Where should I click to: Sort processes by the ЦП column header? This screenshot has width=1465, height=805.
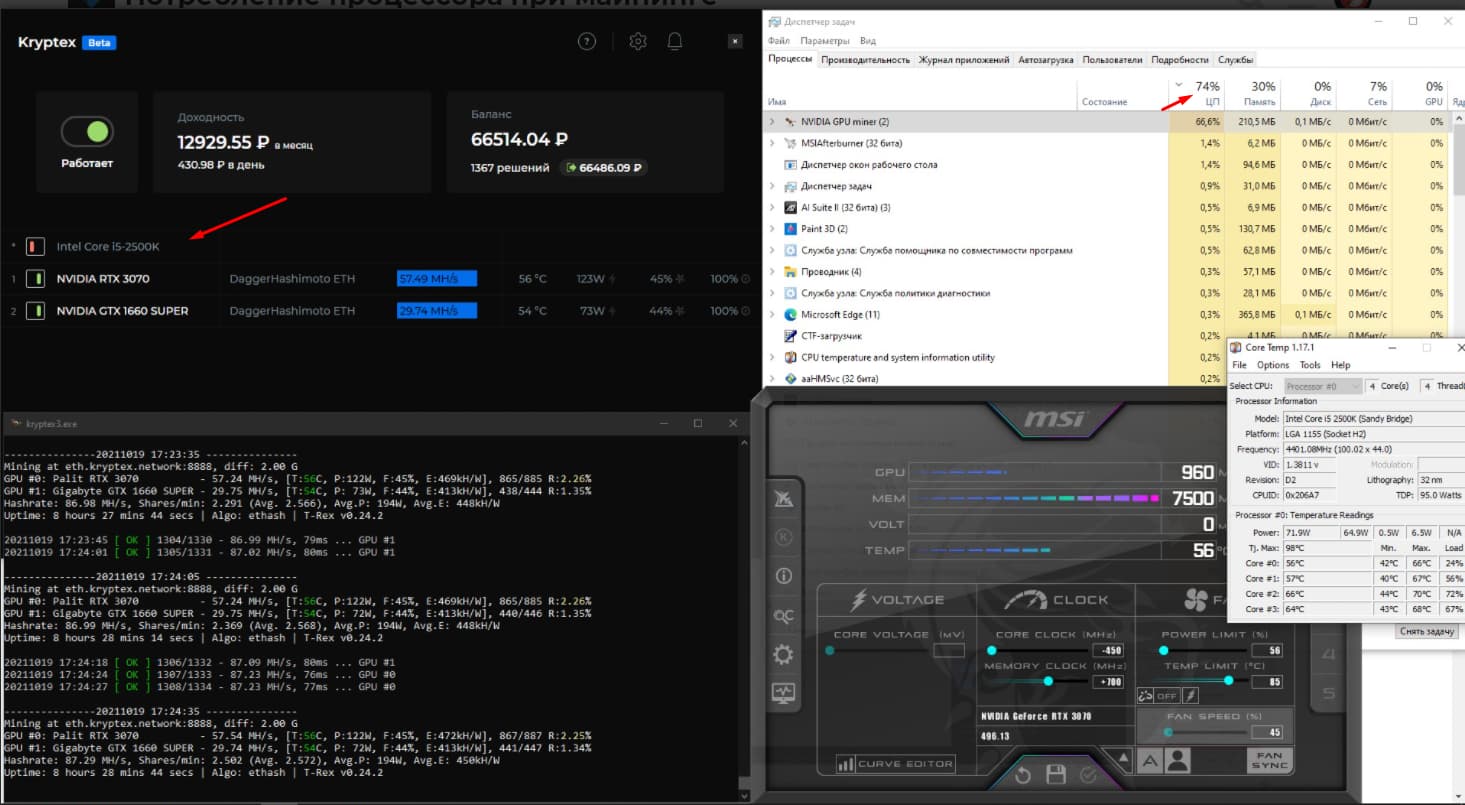(1197, 93)
